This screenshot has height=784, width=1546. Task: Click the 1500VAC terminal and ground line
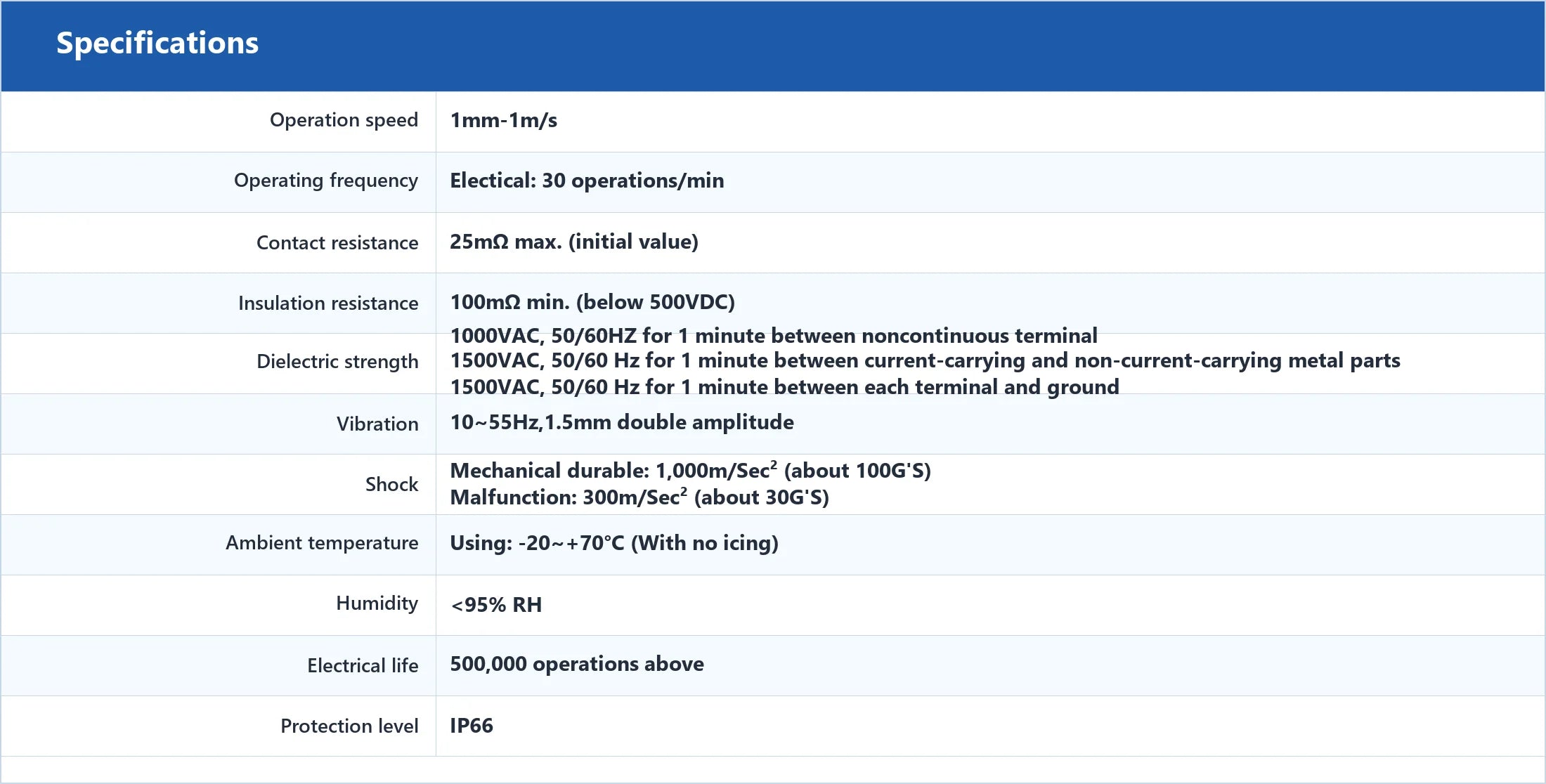click(785, 387)
